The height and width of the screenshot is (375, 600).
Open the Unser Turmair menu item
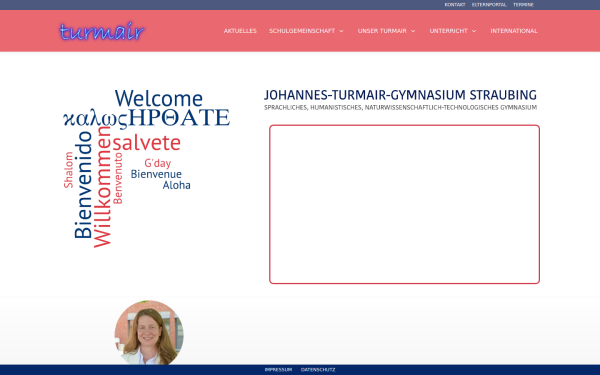(382, 31)
